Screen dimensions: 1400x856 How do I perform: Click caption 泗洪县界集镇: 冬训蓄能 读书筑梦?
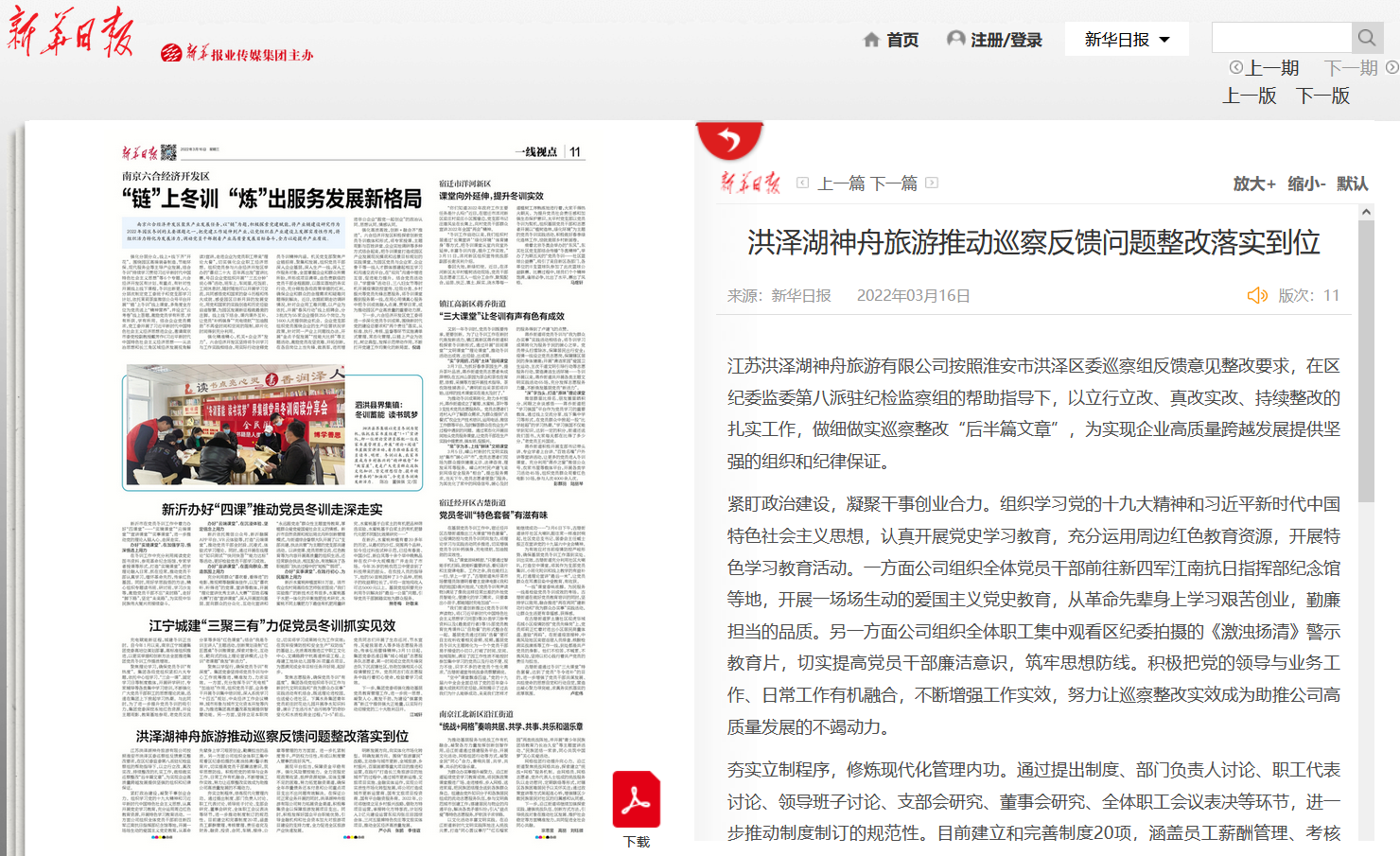point(386,410)
